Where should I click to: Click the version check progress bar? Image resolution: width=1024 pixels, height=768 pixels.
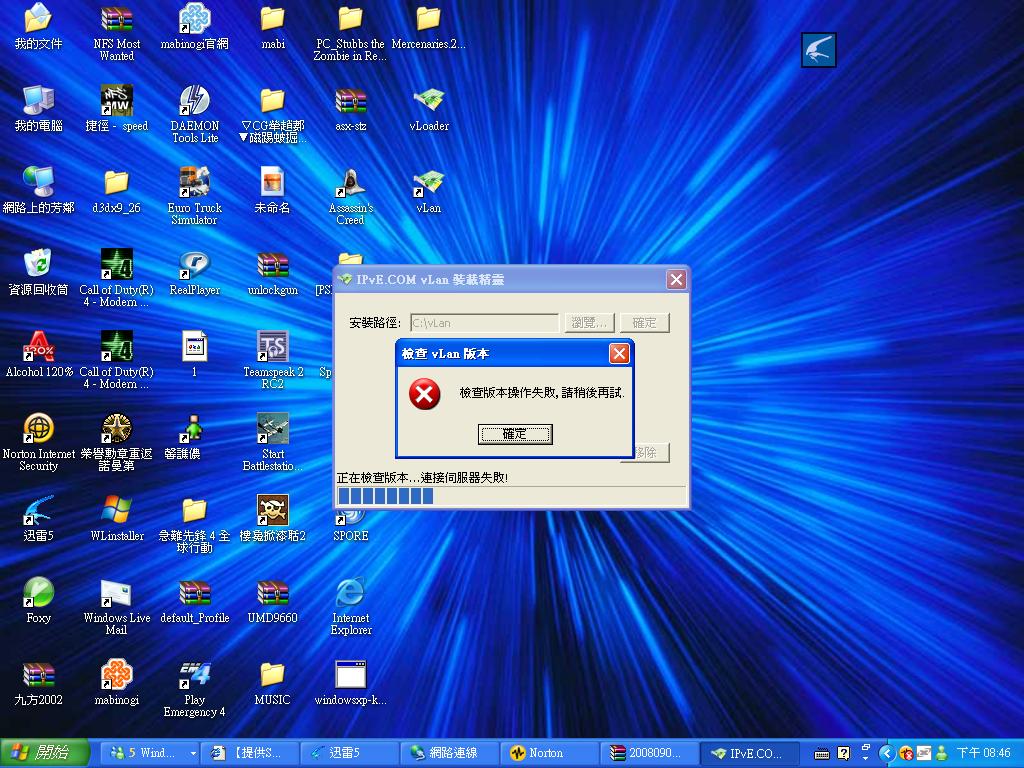coord(511,496)
